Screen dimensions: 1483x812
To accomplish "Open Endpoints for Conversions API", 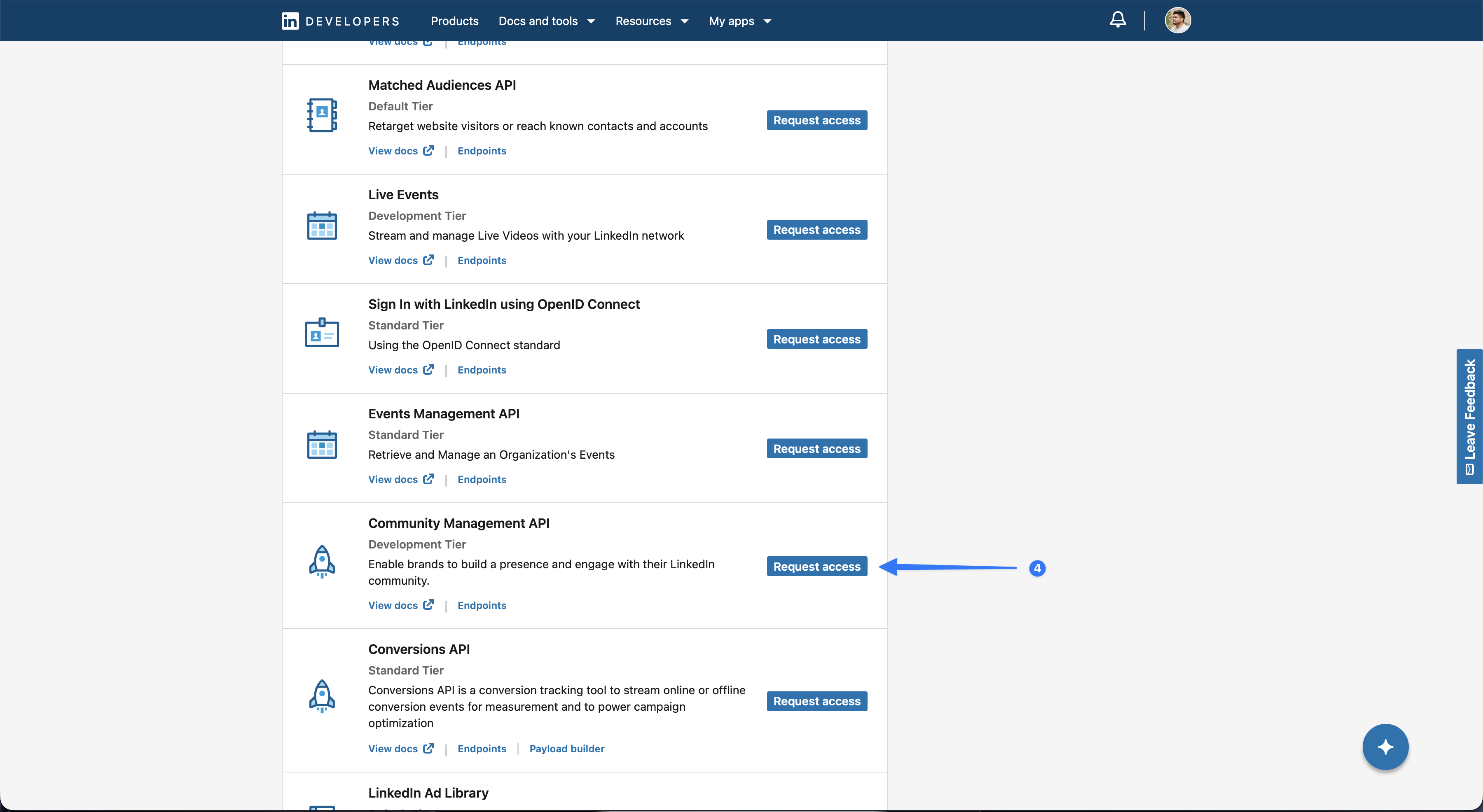I will click(482, 749).
